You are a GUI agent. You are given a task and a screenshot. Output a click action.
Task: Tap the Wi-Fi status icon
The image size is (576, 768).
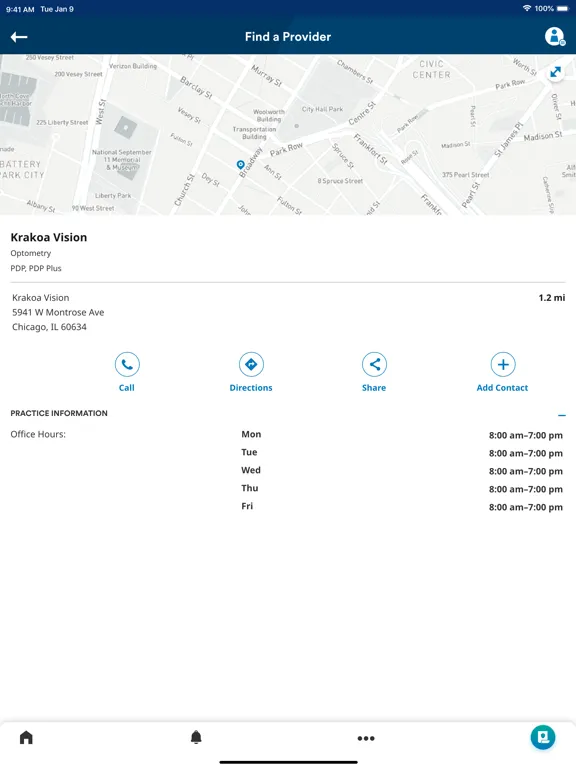(527, 8)
